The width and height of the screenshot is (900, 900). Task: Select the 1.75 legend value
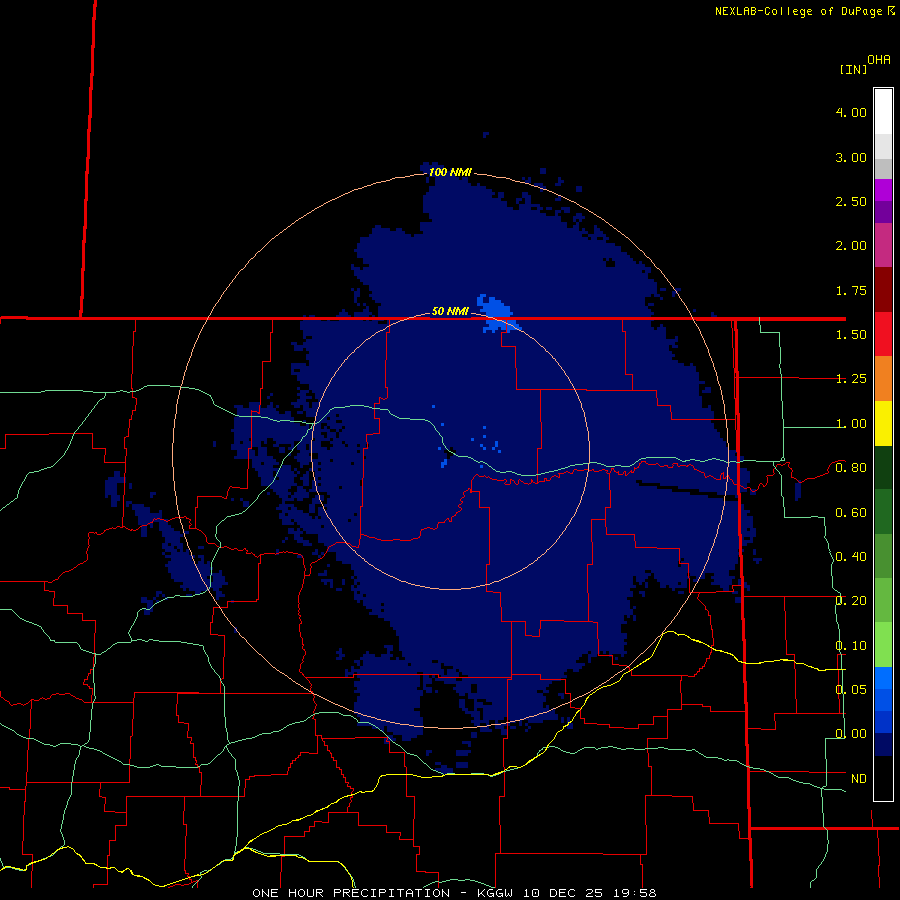851,290
